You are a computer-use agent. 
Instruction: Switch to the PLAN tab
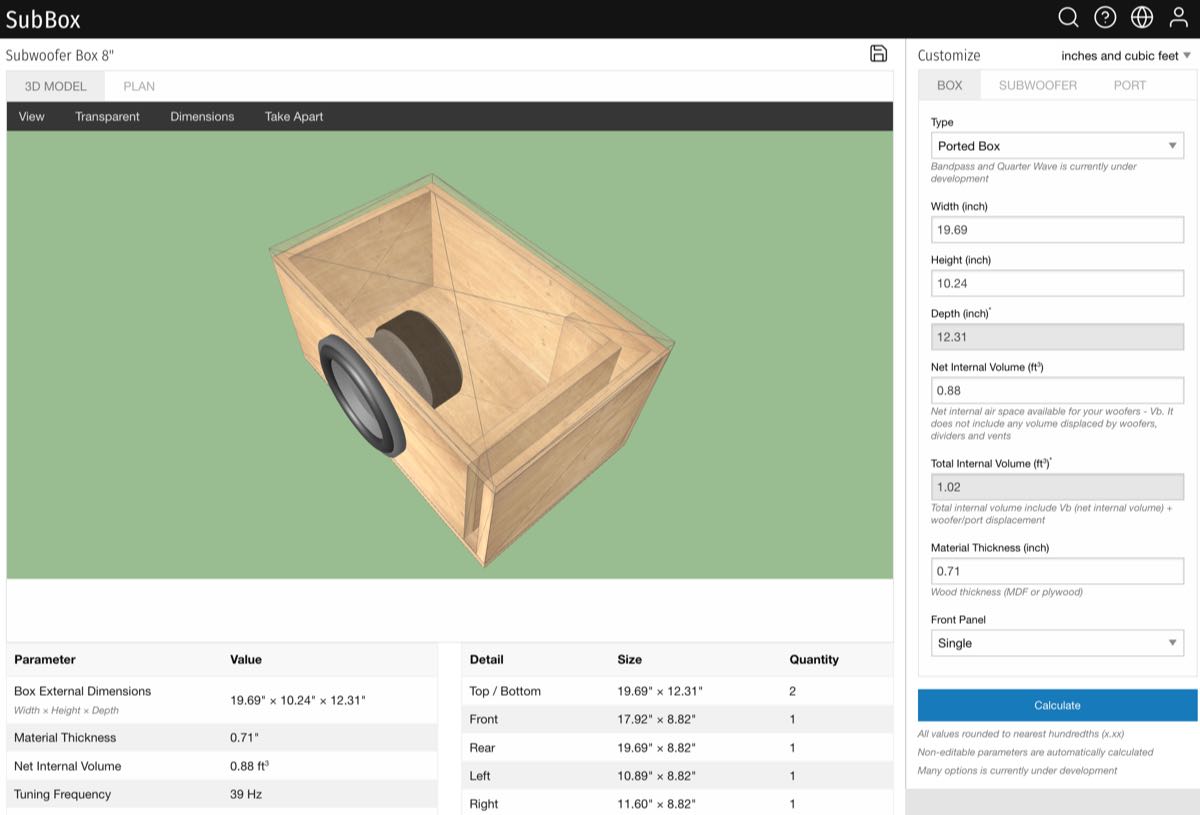139,86
